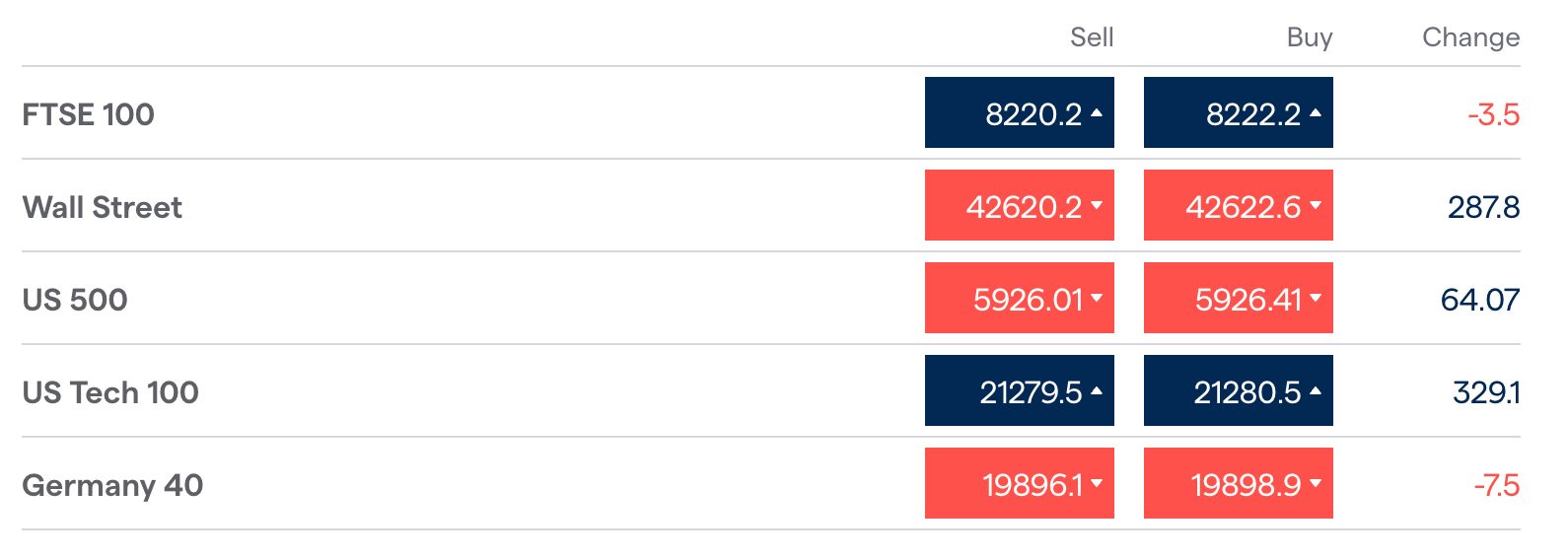Image resolution: width=1568 pixels, height=558 pixels.
Task: Click the FTSE 100 sell price 8220.2
Action: pyautogui.click(x=1020, y=112)
